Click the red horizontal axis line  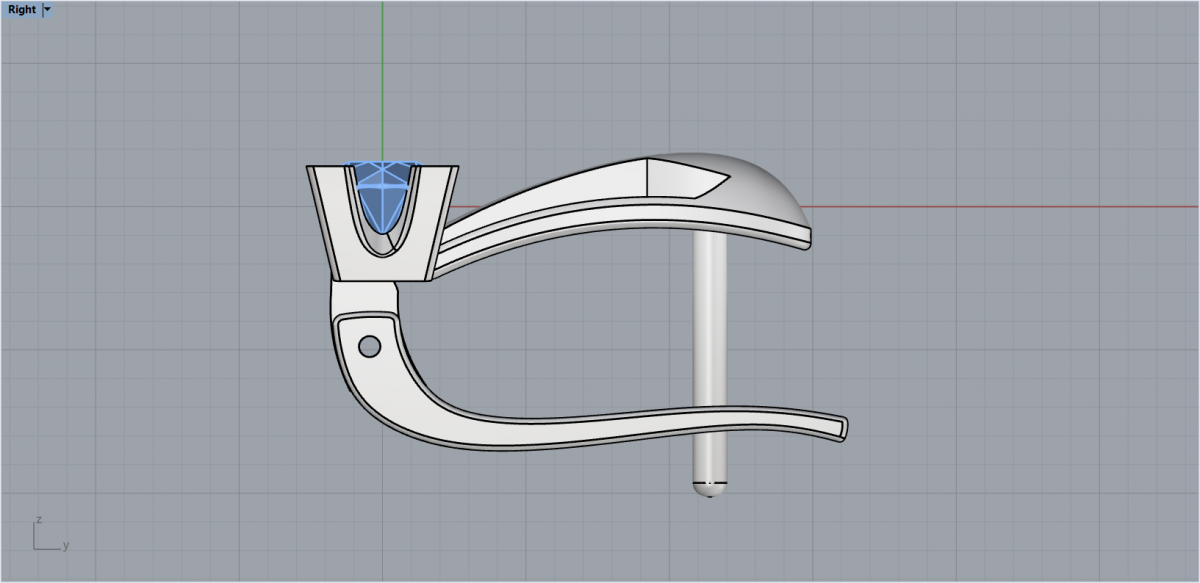[x=1000, y=207]
